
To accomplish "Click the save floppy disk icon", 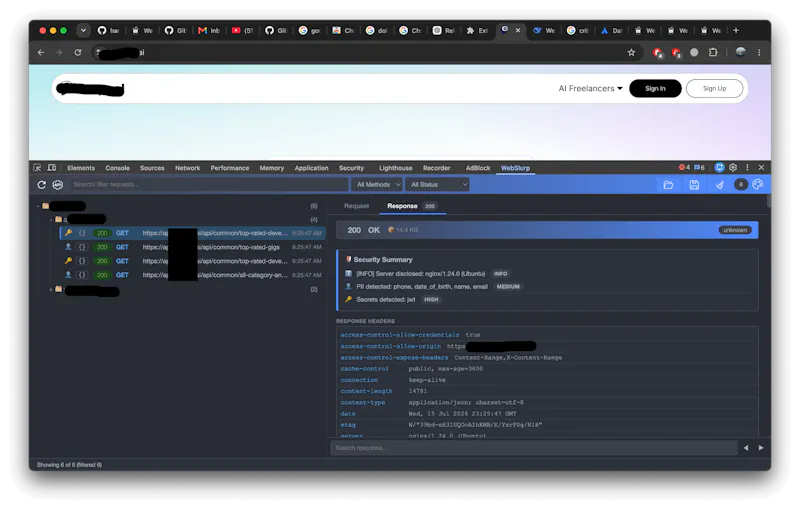I will coord(694,185).
